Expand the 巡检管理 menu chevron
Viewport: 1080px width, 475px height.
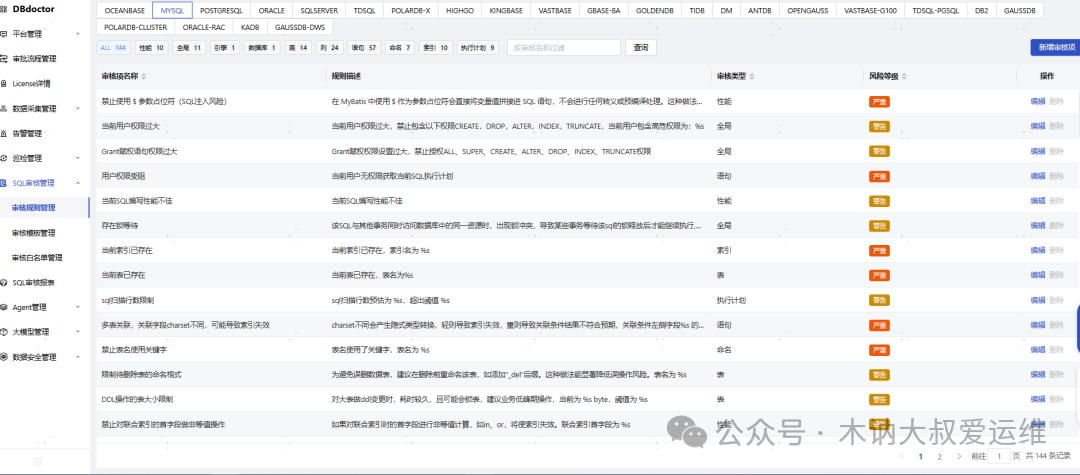(78, 158)
